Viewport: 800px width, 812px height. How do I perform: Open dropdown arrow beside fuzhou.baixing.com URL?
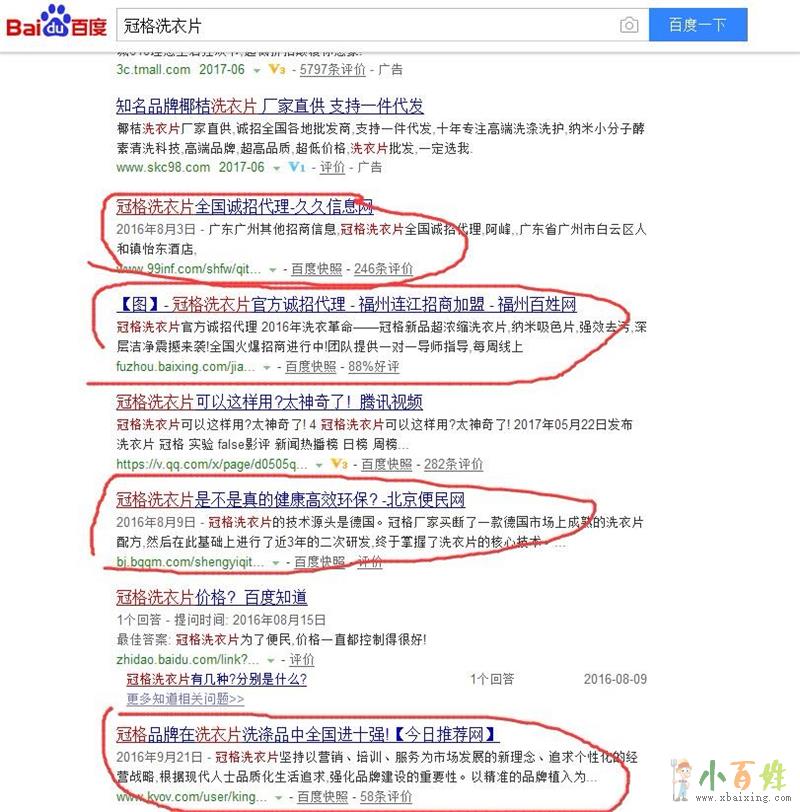pyautogui.click(x=267, y=368)
